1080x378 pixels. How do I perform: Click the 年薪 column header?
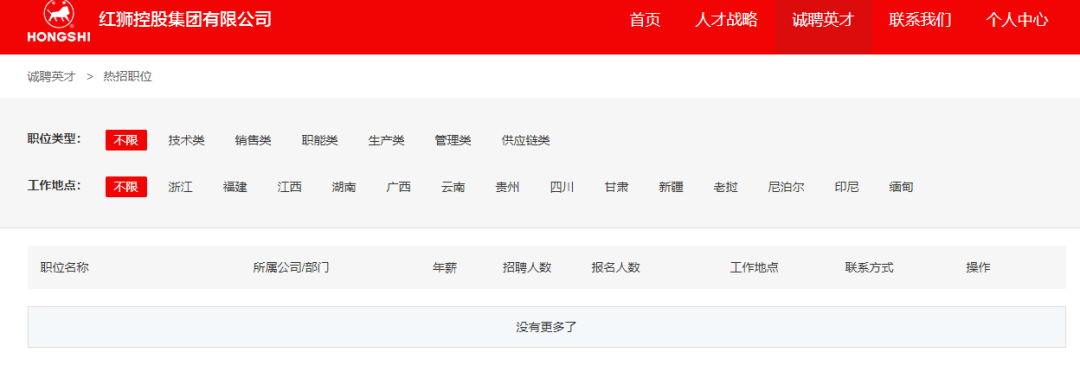pyautogui.click(x=444, y=268)
